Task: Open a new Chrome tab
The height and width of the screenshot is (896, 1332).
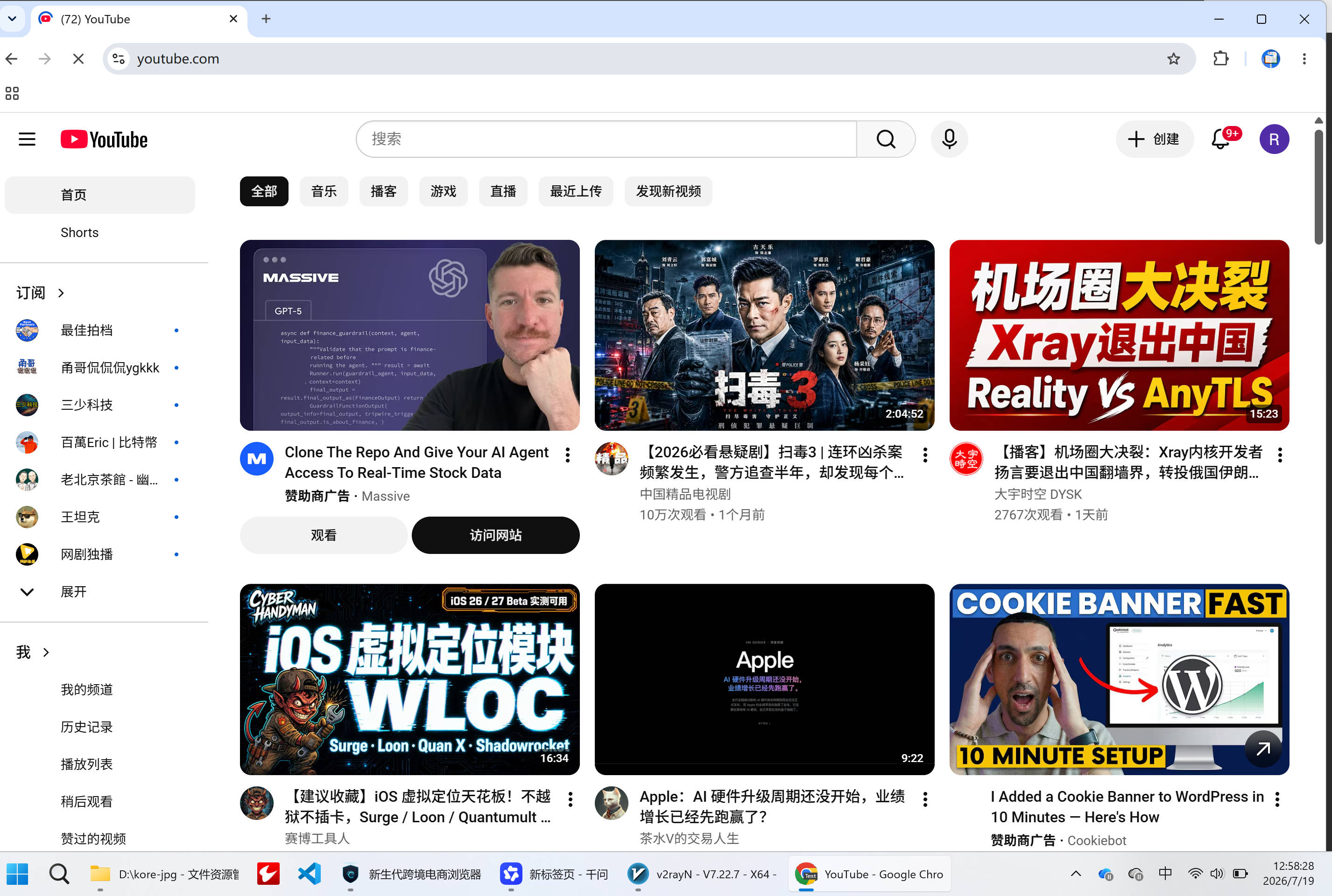Action: (x=266, y=19)
